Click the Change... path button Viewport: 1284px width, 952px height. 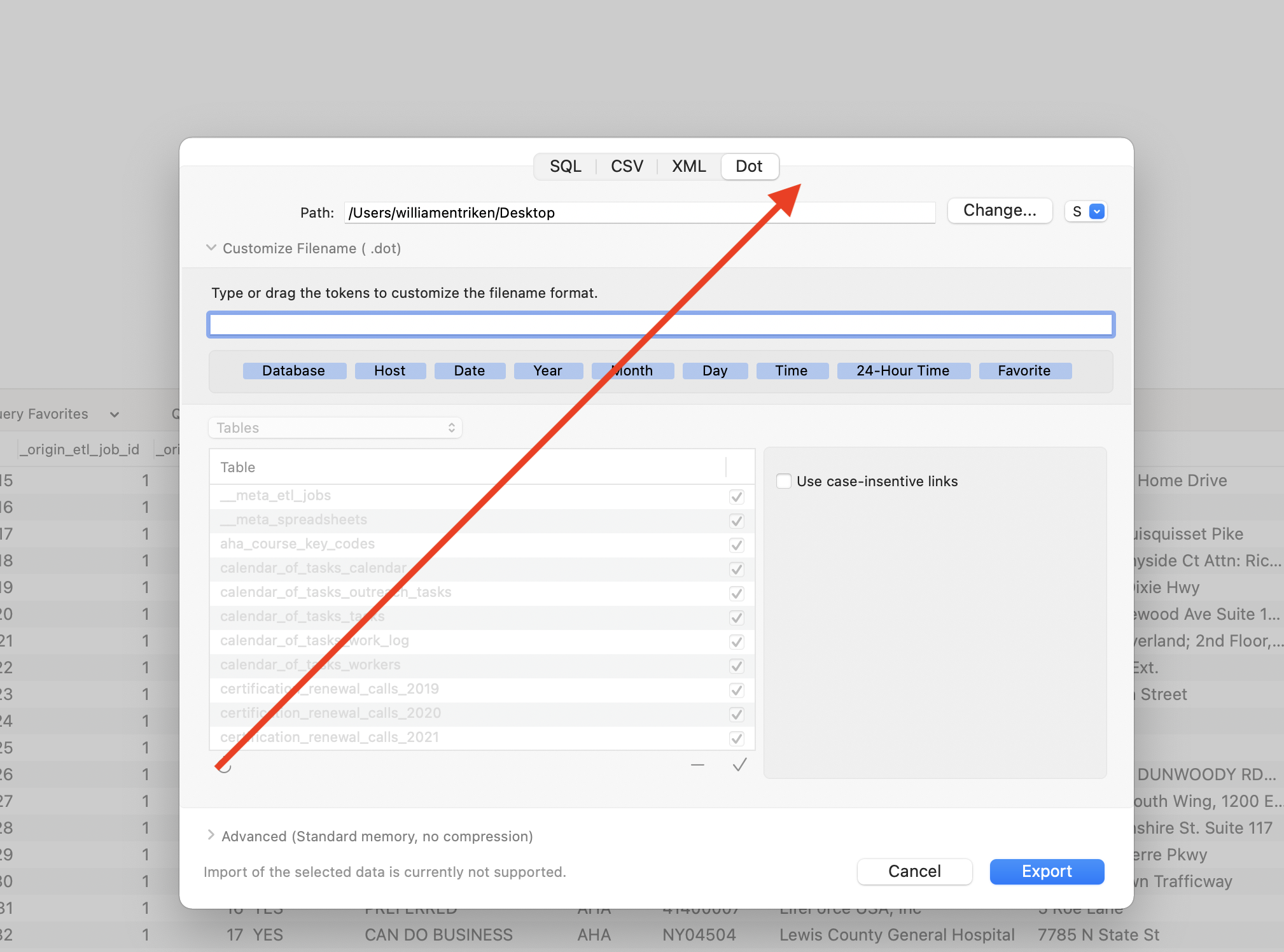point(999,211)
